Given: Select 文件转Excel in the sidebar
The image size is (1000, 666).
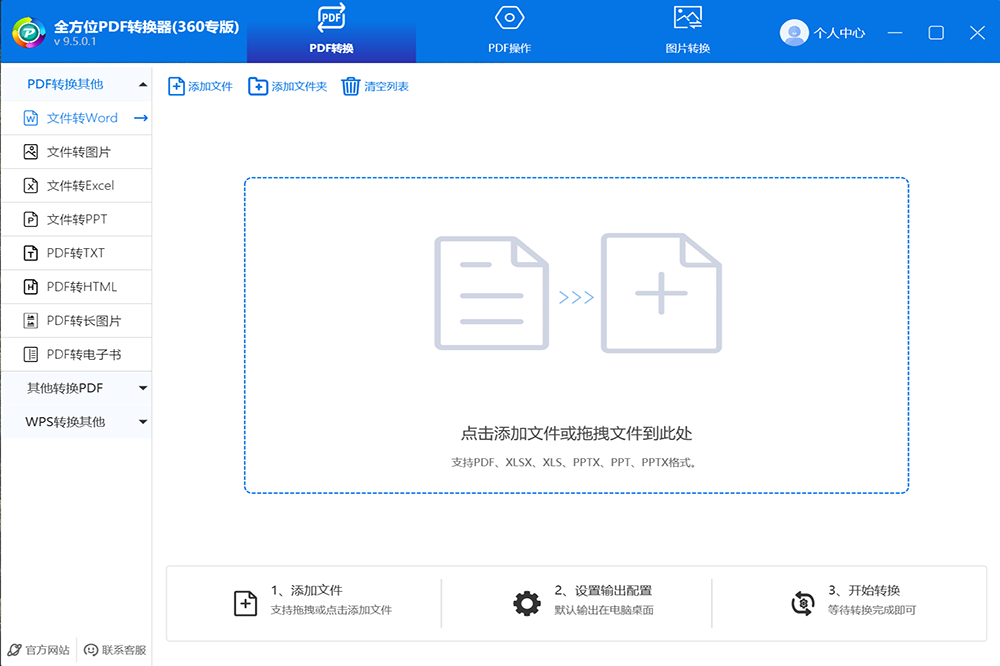Looking at the screenshot, I should [80, 185].
